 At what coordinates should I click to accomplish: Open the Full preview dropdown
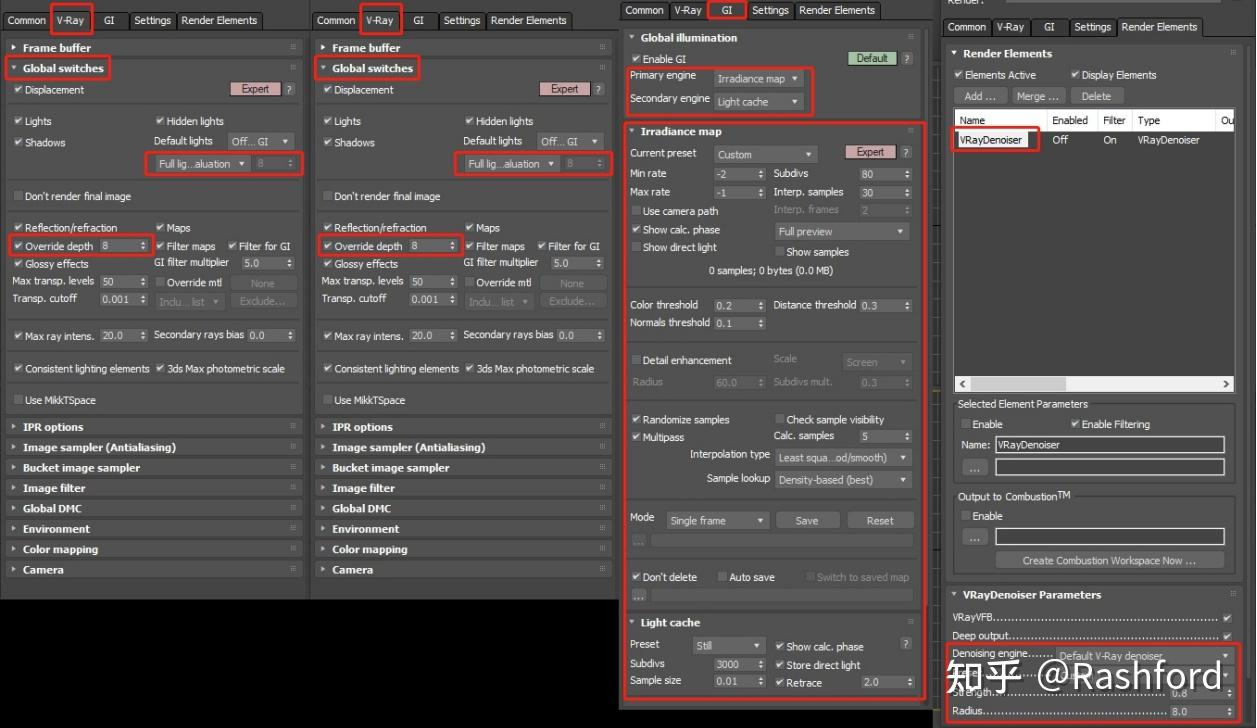pos(842,231)
